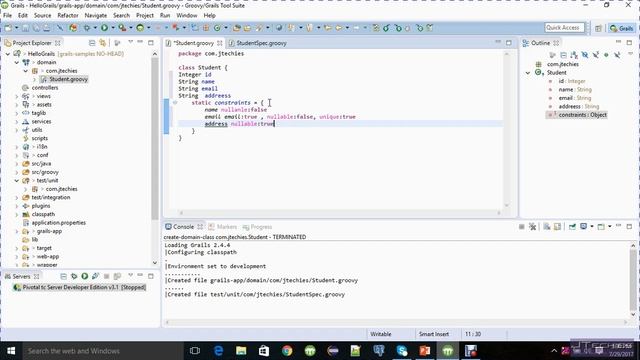This screenshot has width=640, height=360.
Task: Toggle Hide Local Types in Outline
Action: [617, 55]
